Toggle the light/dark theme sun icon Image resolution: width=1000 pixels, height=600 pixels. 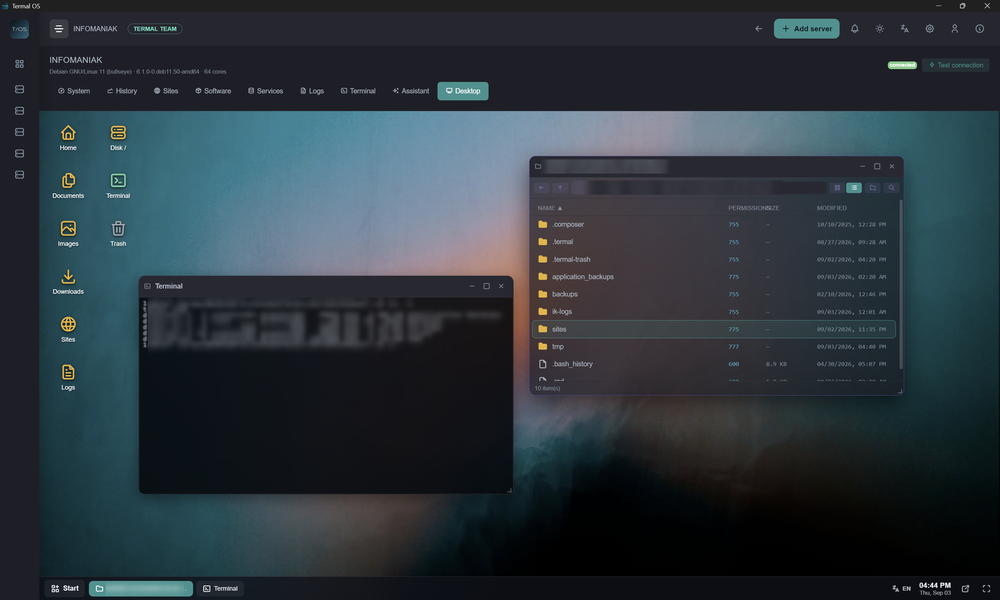879,29
